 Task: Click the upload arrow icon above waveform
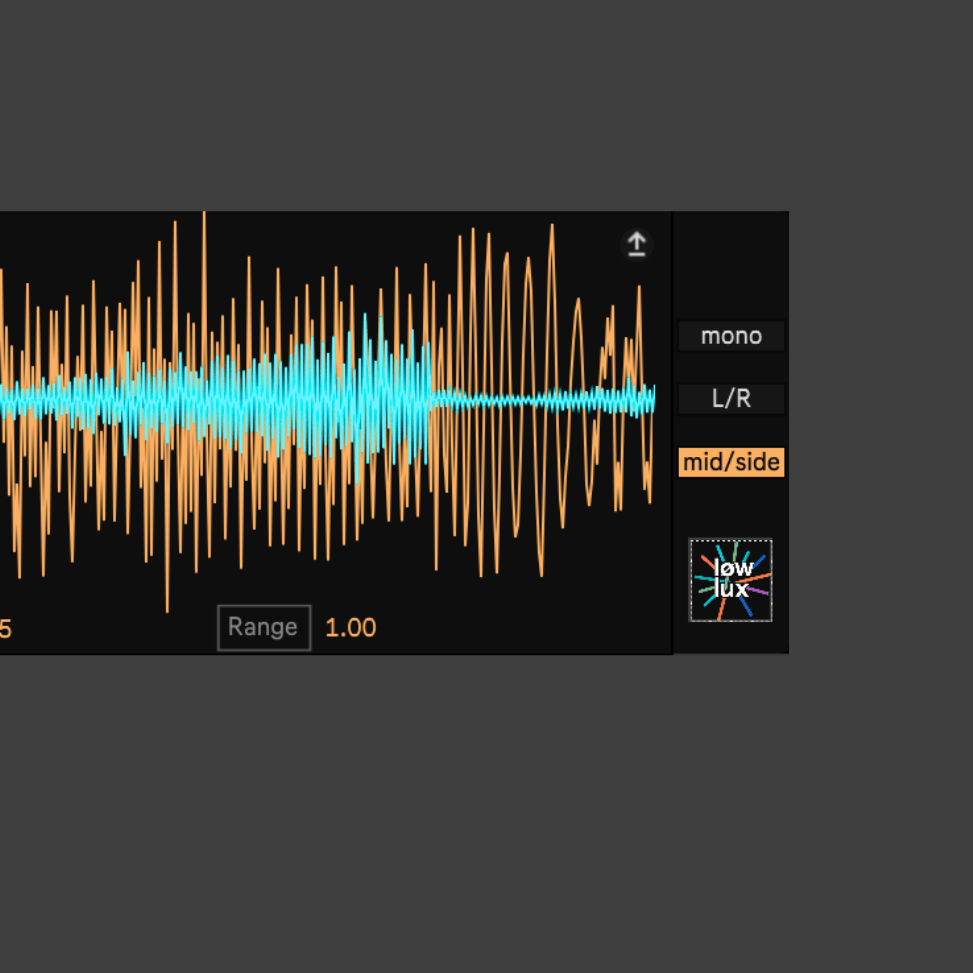coord(636,244)
